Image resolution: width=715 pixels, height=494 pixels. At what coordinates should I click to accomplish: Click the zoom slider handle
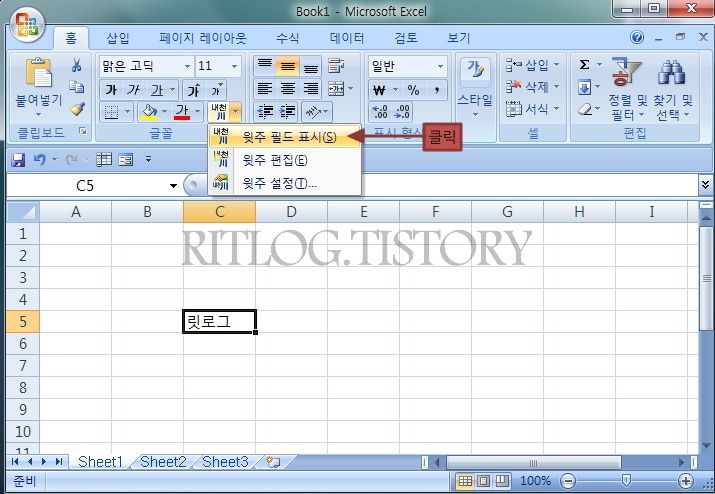click(627, 480)
